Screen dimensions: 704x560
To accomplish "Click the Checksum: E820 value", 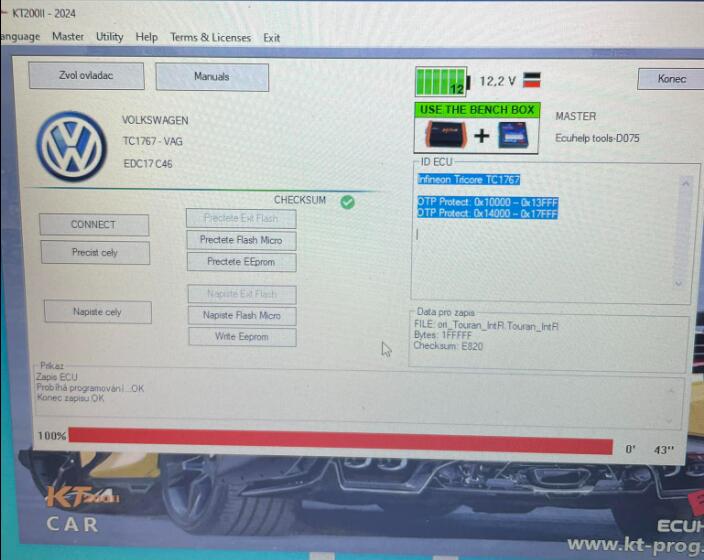I will [x=448, y=346].
